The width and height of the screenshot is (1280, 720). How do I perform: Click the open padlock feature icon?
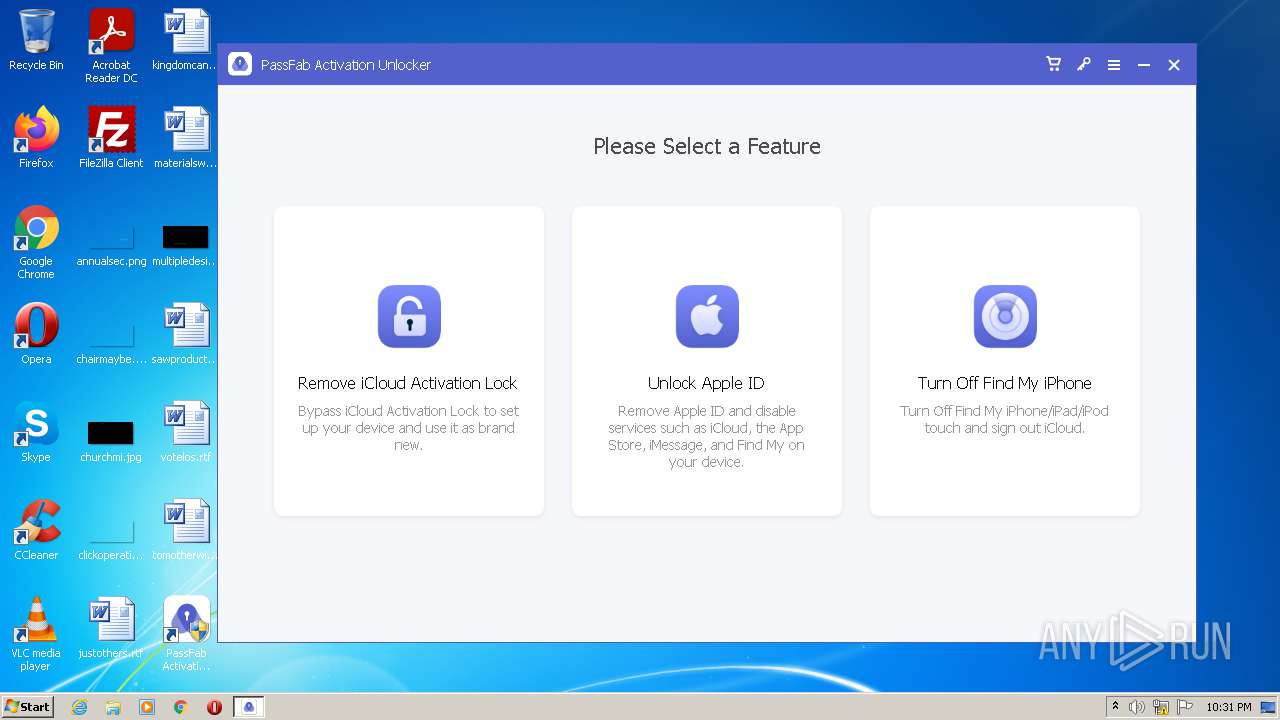tap(409, 316)
